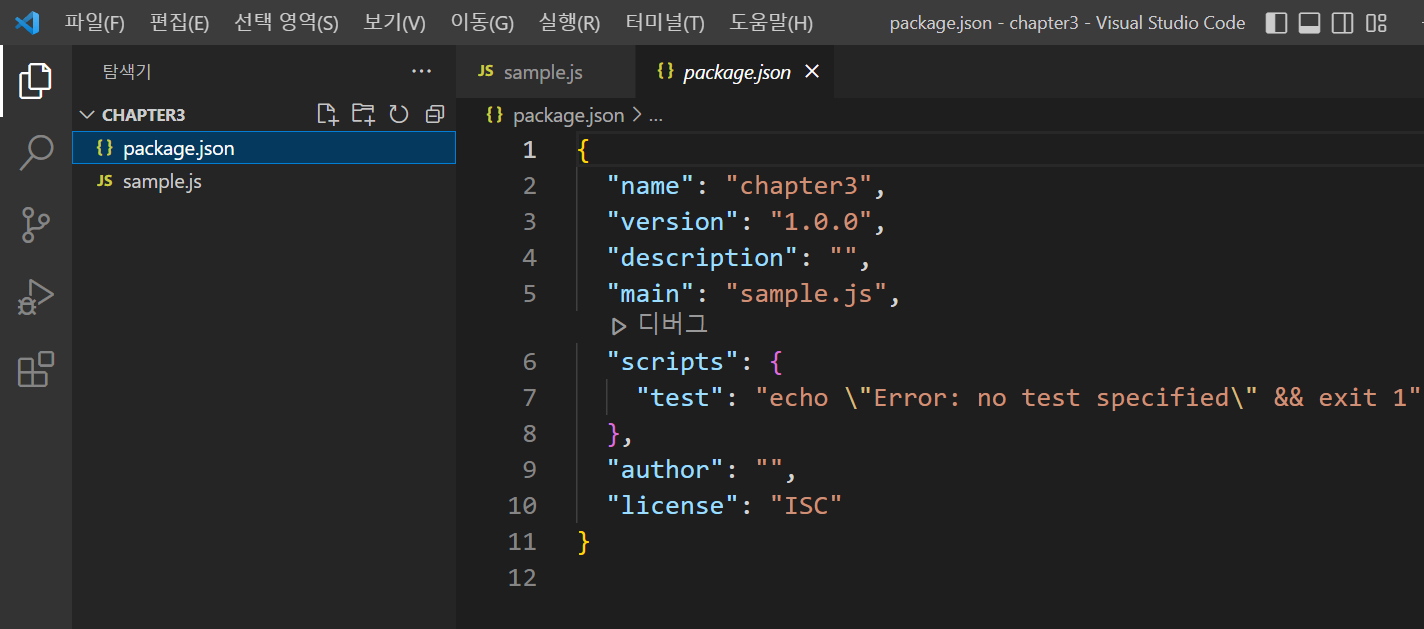Click the "1.0.0" version value
The image size is (1424, 629).
tap(821, 222)
